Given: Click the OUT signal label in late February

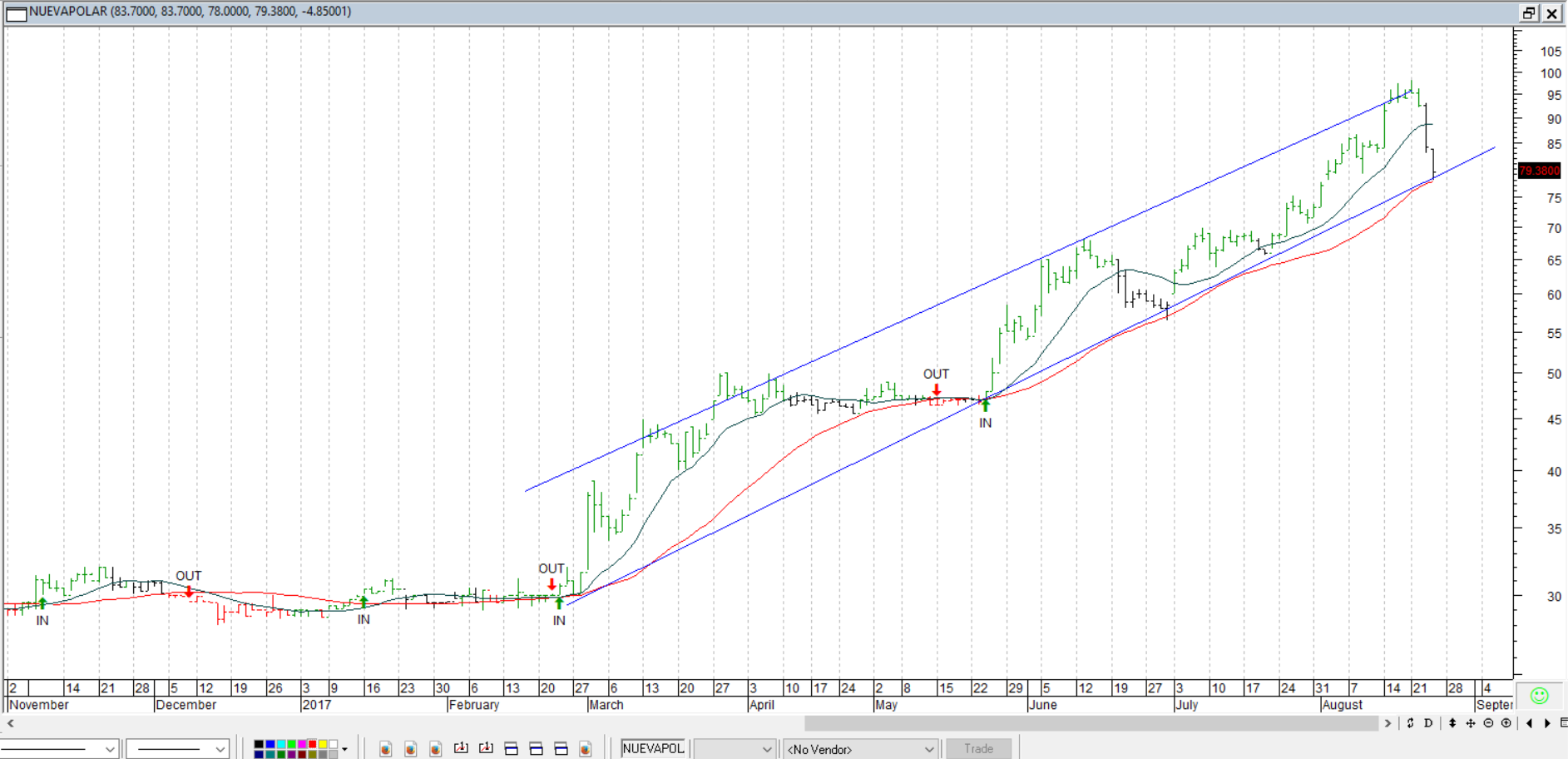Looking at the screenshot, I should (552, 568).
